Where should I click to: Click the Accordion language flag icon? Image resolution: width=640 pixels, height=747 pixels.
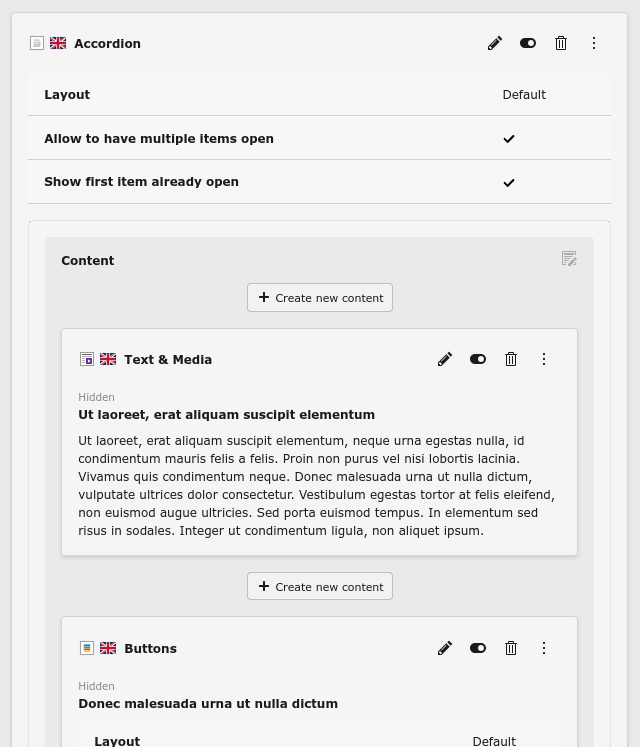point(58,43)
